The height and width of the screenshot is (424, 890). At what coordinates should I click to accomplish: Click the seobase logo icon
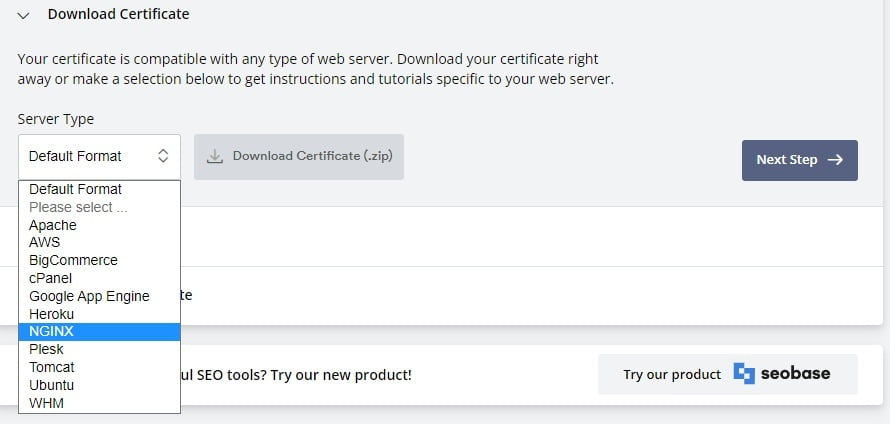tap(744, 374)
